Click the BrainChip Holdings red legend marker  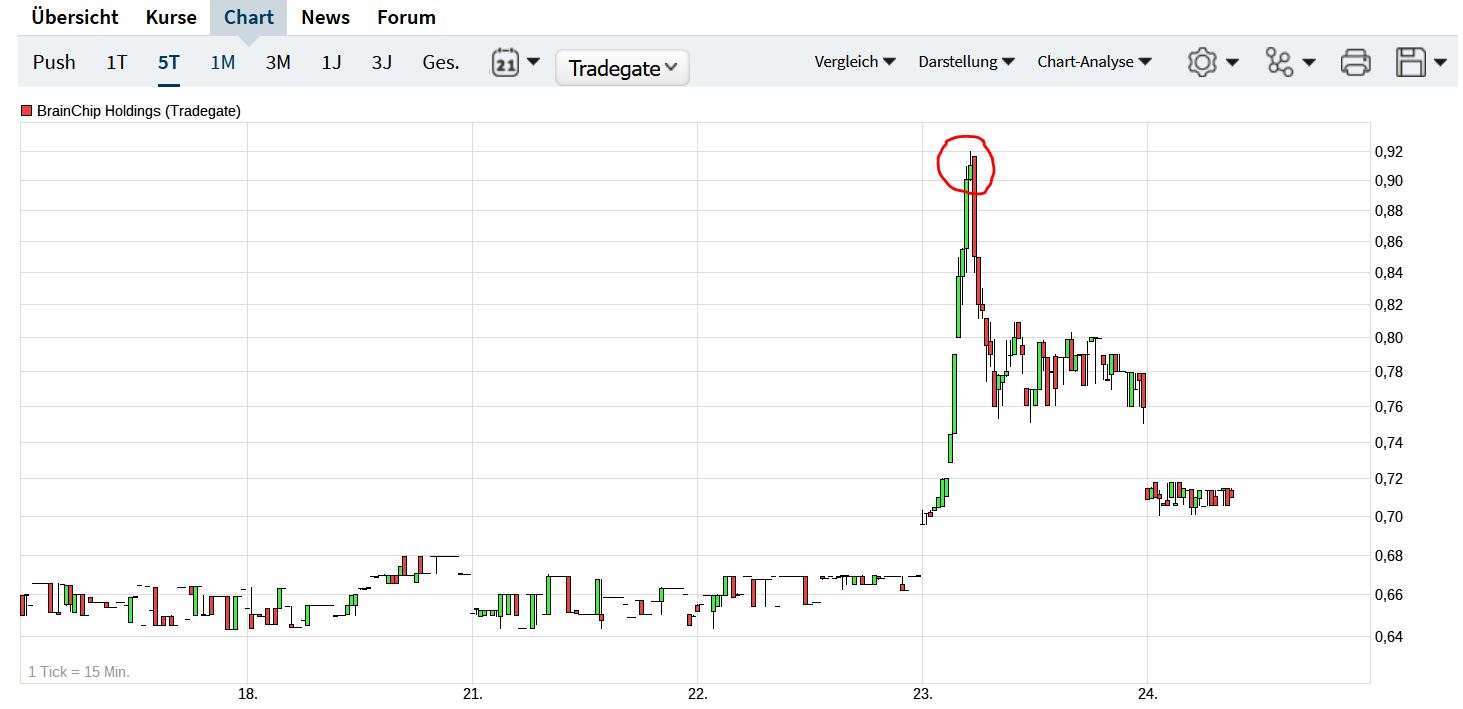(x=27, y=111)
